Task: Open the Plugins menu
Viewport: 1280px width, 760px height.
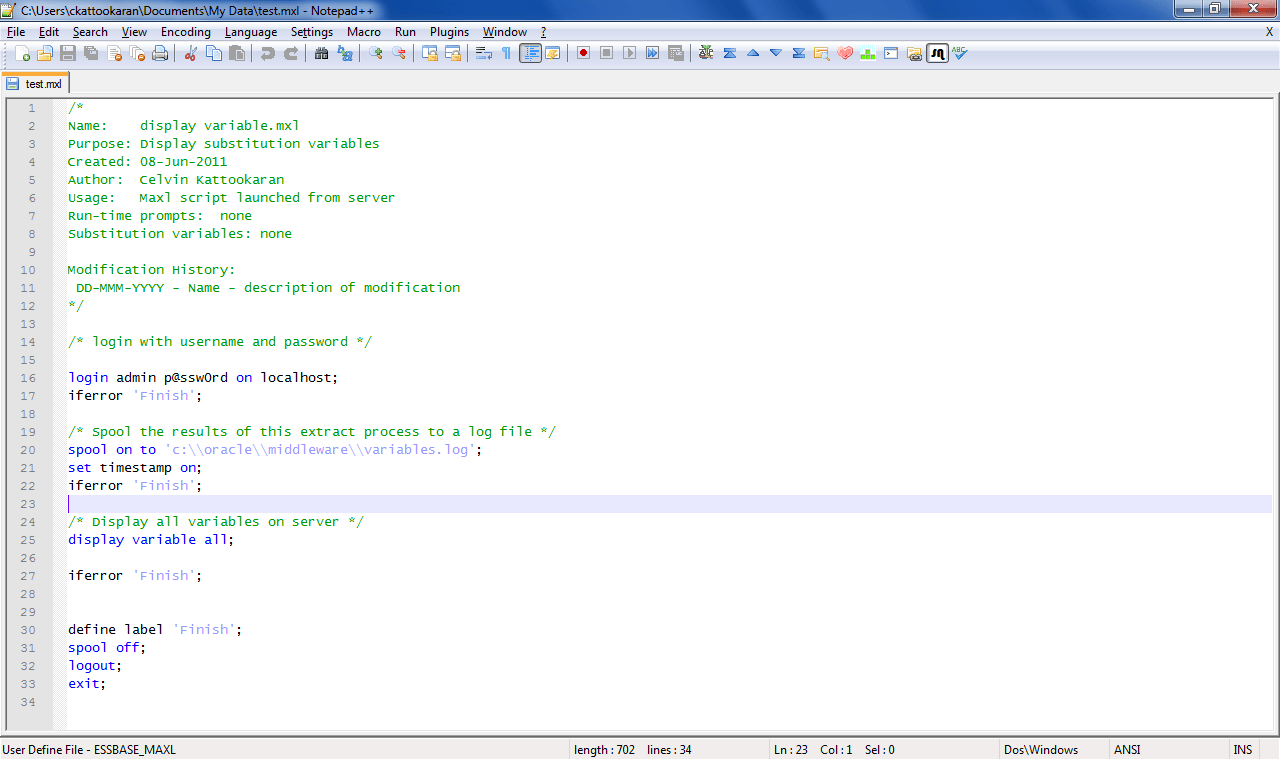Action: [449, 32]
